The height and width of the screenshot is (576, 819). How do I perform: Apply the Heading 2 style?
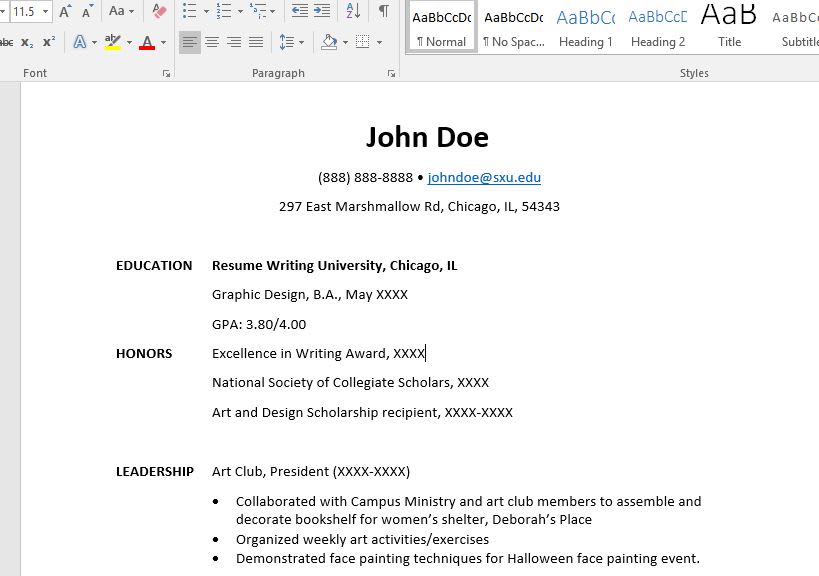tap(658, 26)
